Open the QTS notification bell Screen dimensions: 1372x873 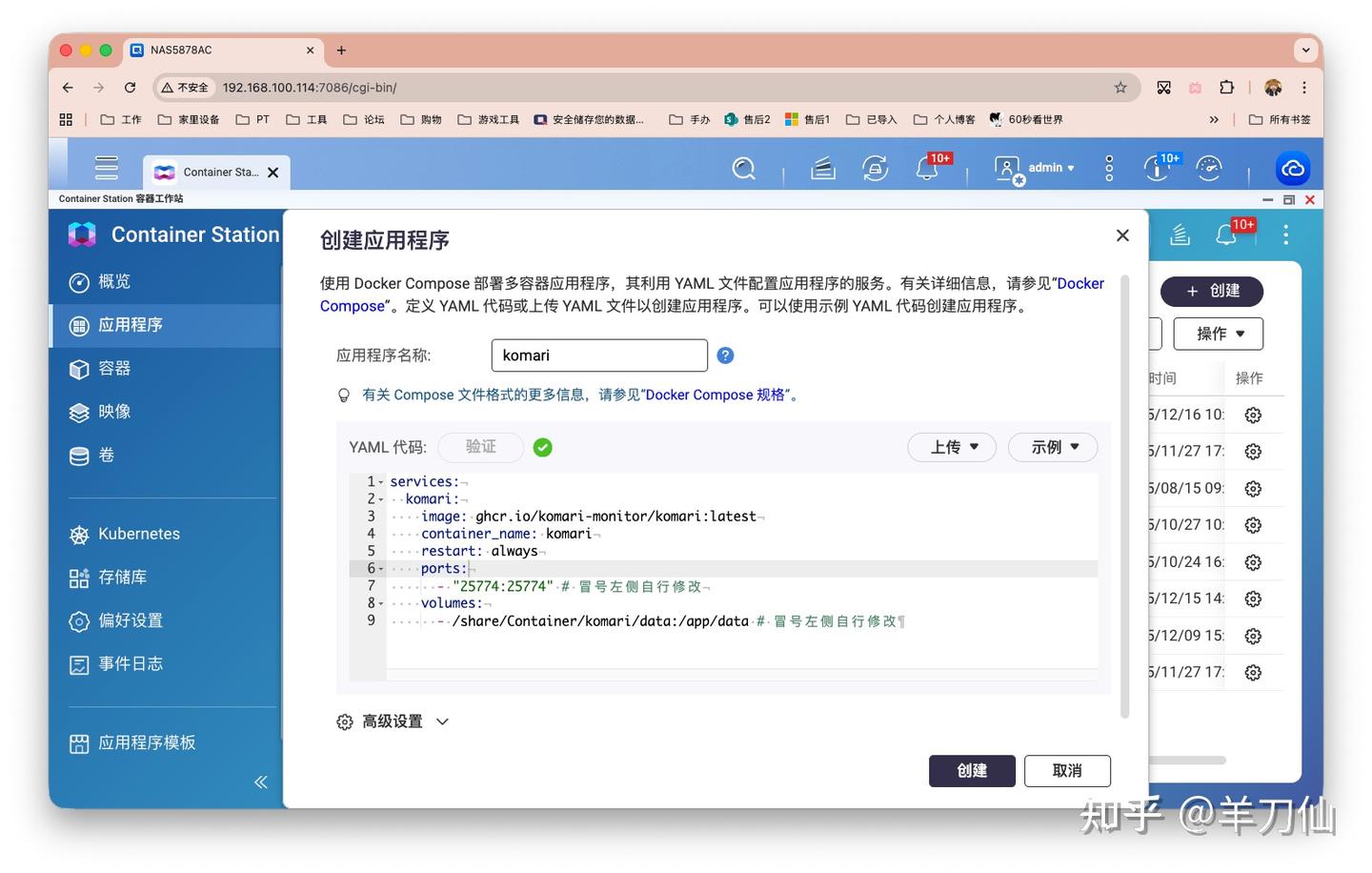click(924, 168)
